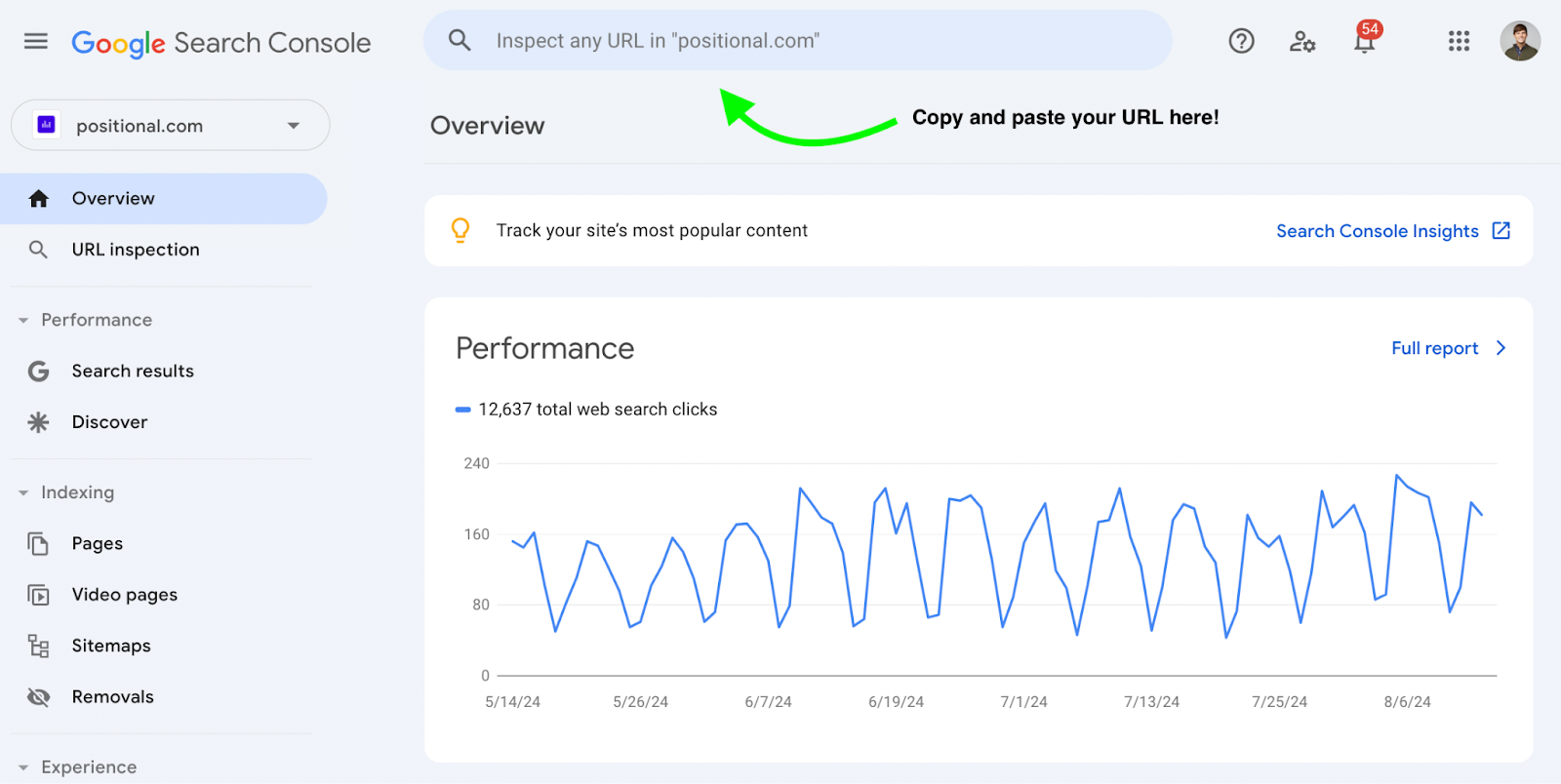Click the positional.com property favicon
This screenshot has height=784, width=1561.
point(46,125)
